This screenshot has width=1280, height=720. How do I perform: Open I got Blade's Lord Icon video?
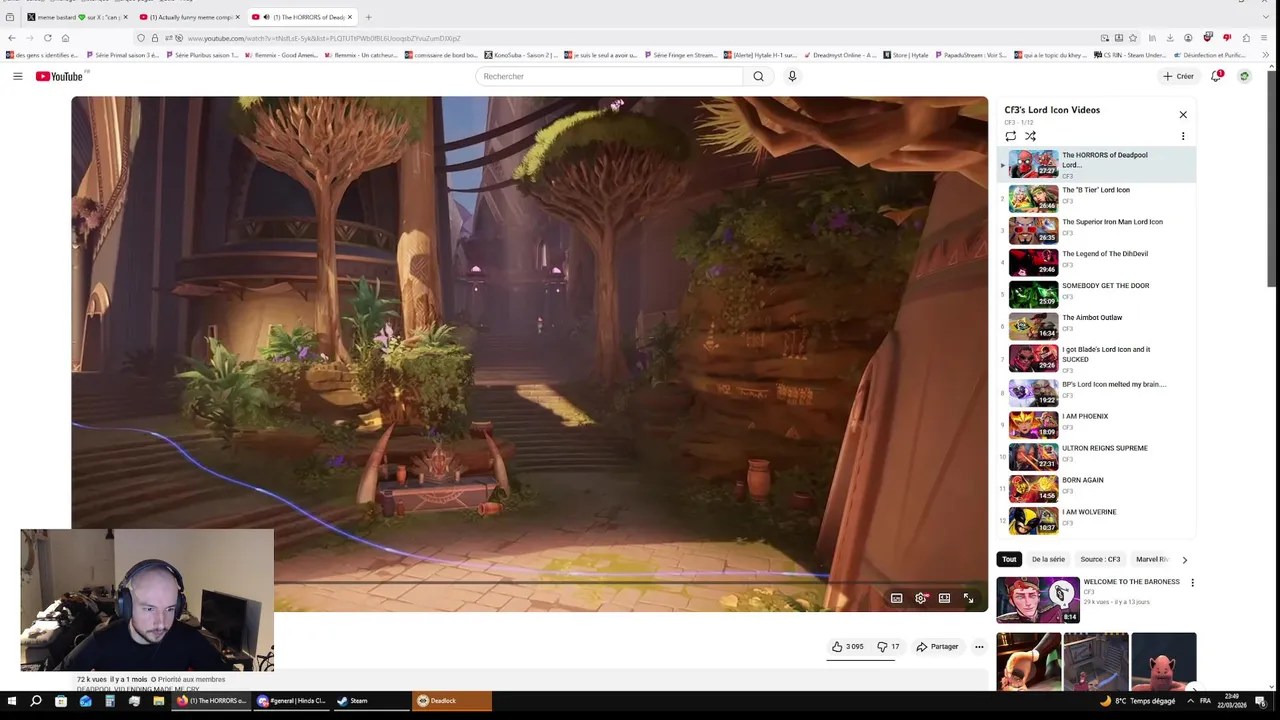(x=1097, y=358)
